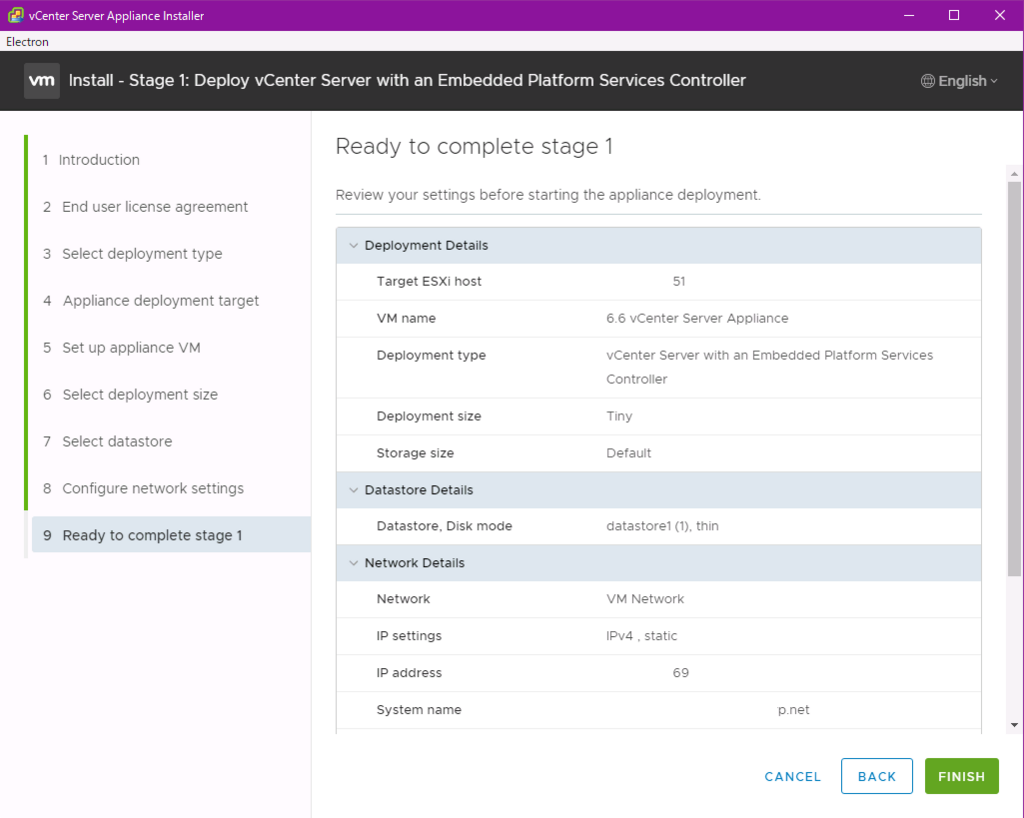Go to step 6 Select deployment size

coord(130,395)
